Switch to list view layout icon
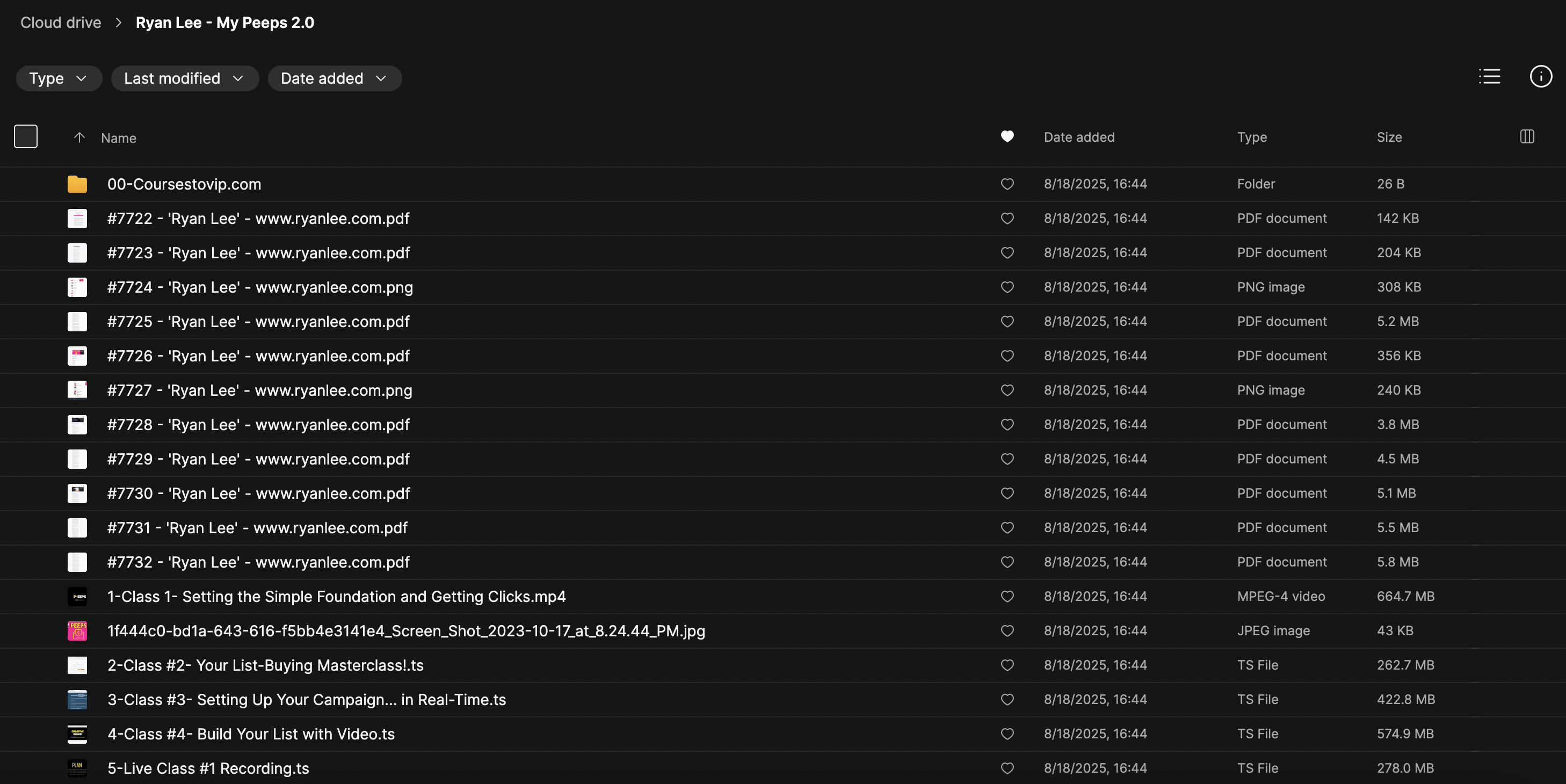This screenshot has height=784, width=1566. 1489,77
